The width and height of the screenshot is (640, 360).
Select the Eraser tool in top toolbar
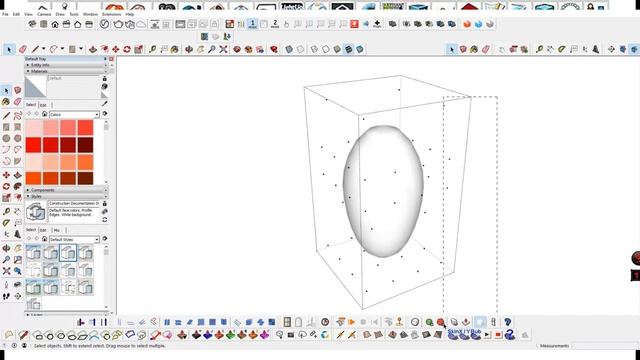(x=22, y=49)
